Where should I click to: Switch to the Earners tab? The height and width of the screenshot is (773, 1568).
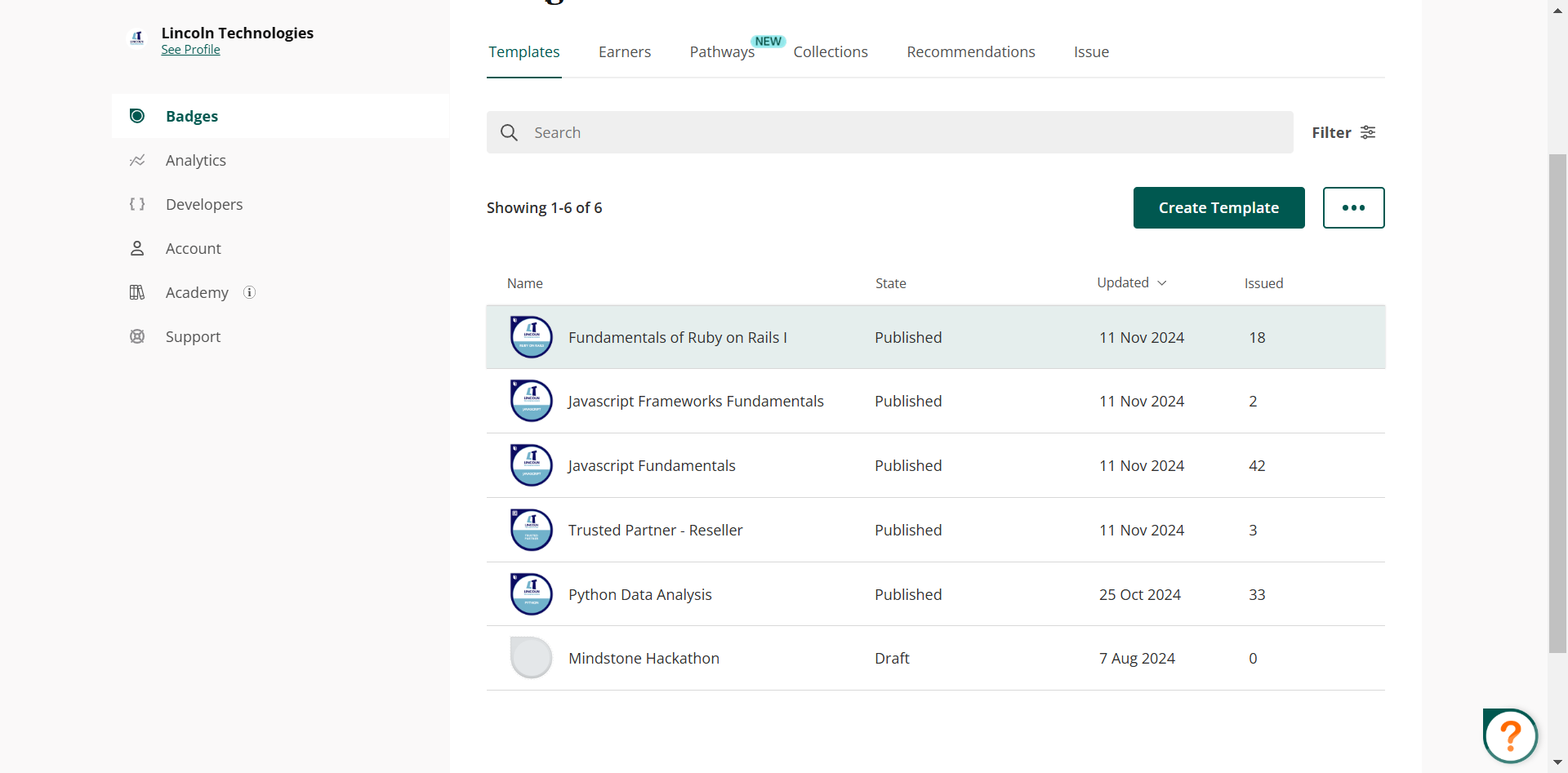624,52
